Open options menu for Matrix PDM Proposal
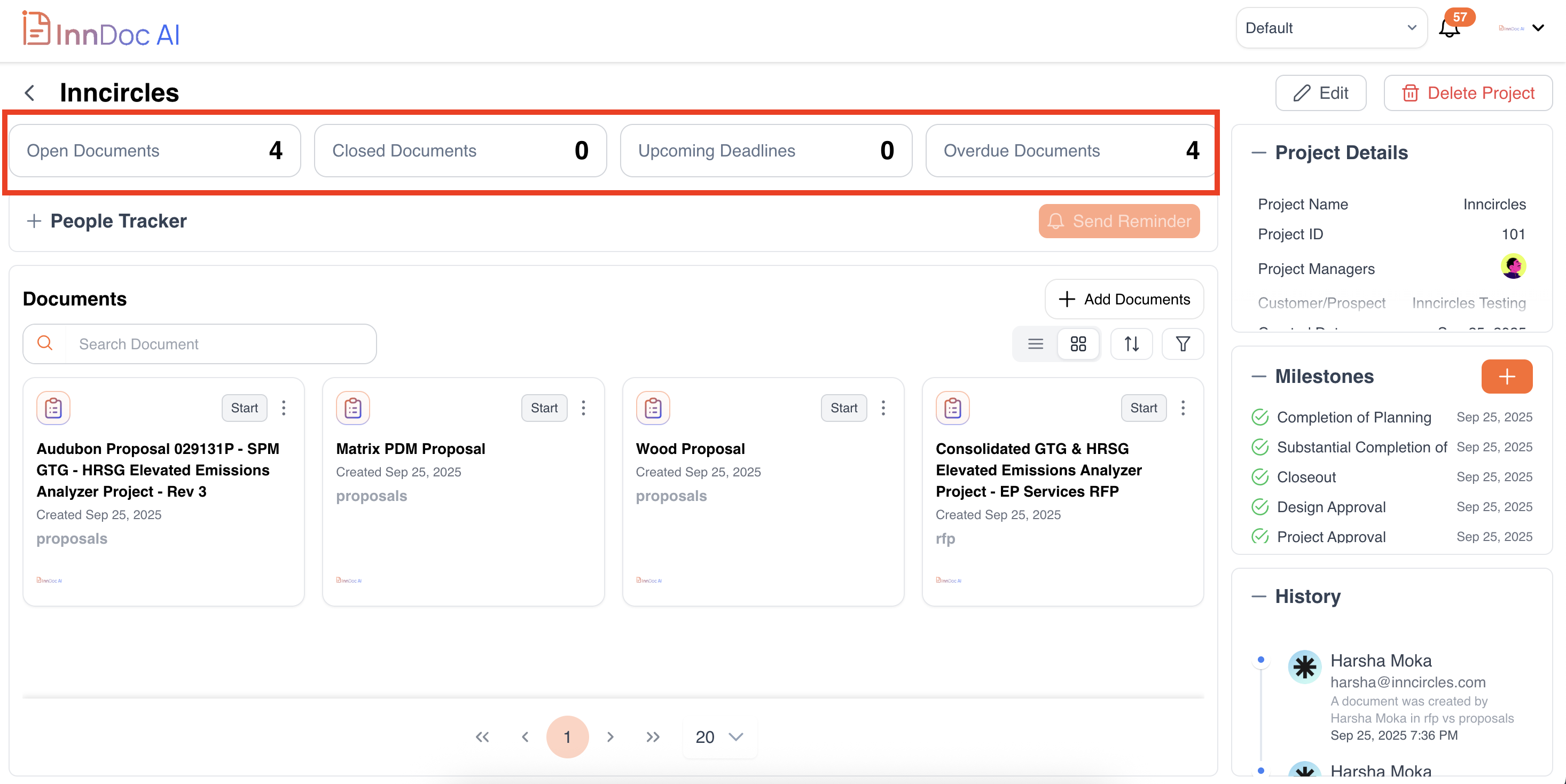1566x784 pixels. pos(583,408)
